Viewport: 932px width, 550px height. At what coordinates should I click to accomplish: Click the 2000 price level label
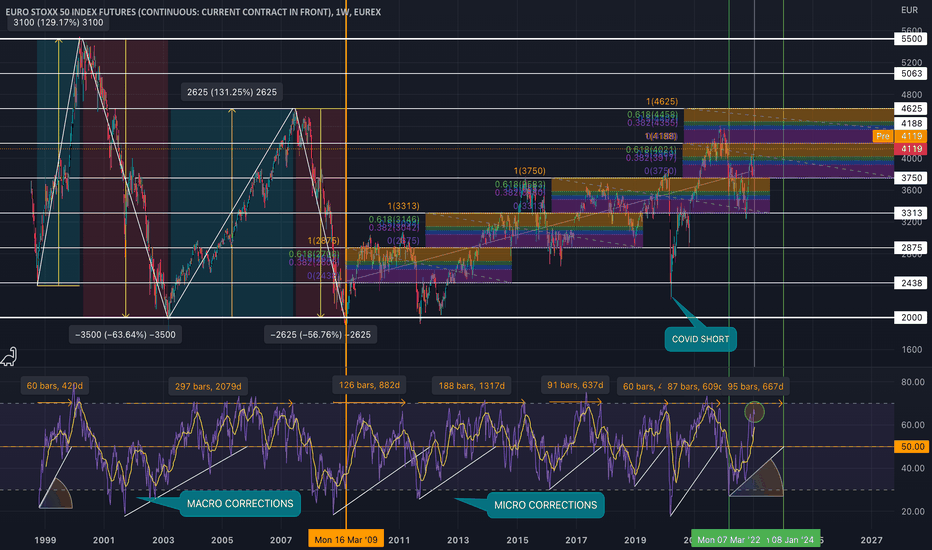tap(911, 318)
